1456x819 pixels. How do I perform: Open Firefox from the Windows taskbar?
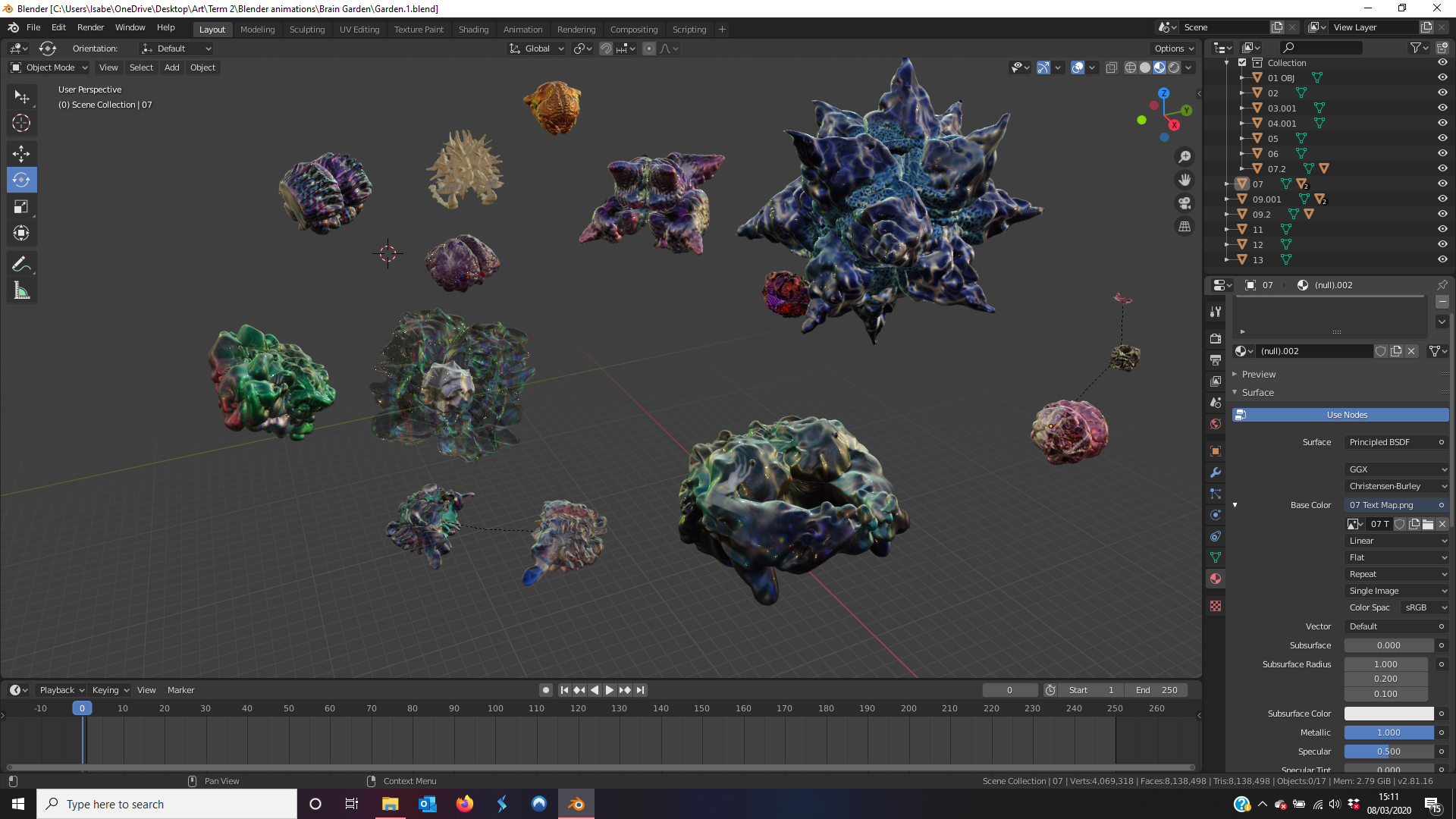(465, 804)
